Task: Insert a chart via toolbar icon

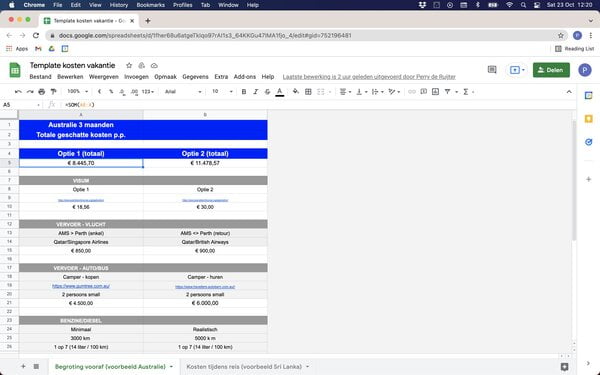Action: click(x=435, y=92)
